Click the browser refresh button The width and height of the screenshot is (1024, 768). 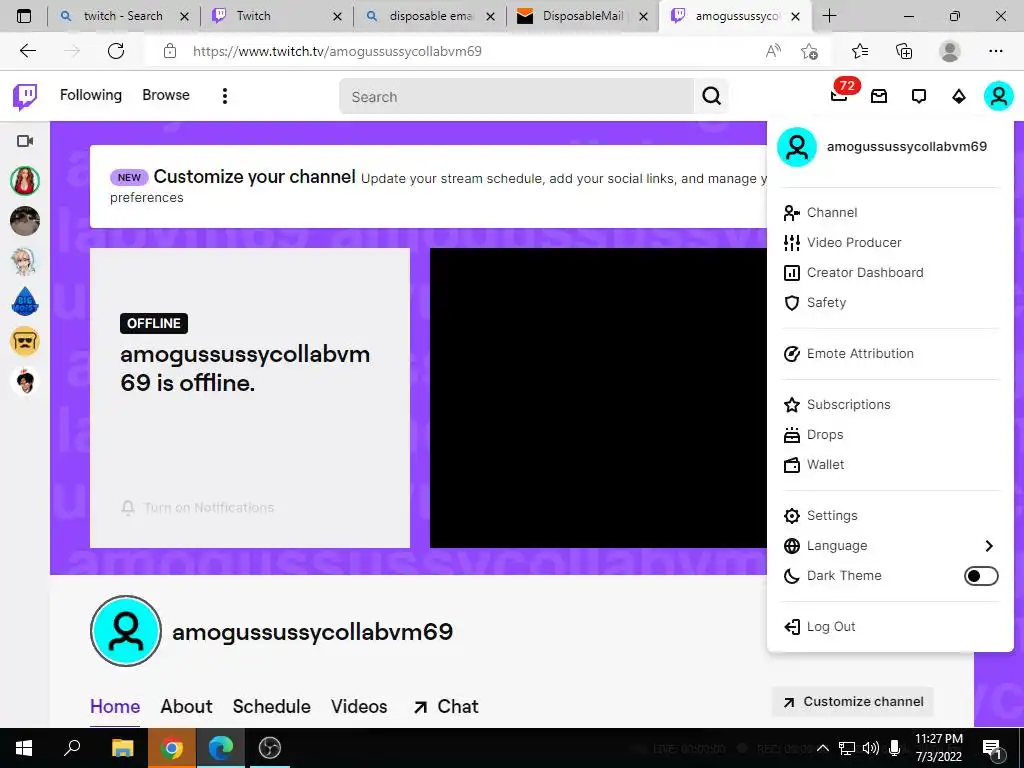point(116,51)
